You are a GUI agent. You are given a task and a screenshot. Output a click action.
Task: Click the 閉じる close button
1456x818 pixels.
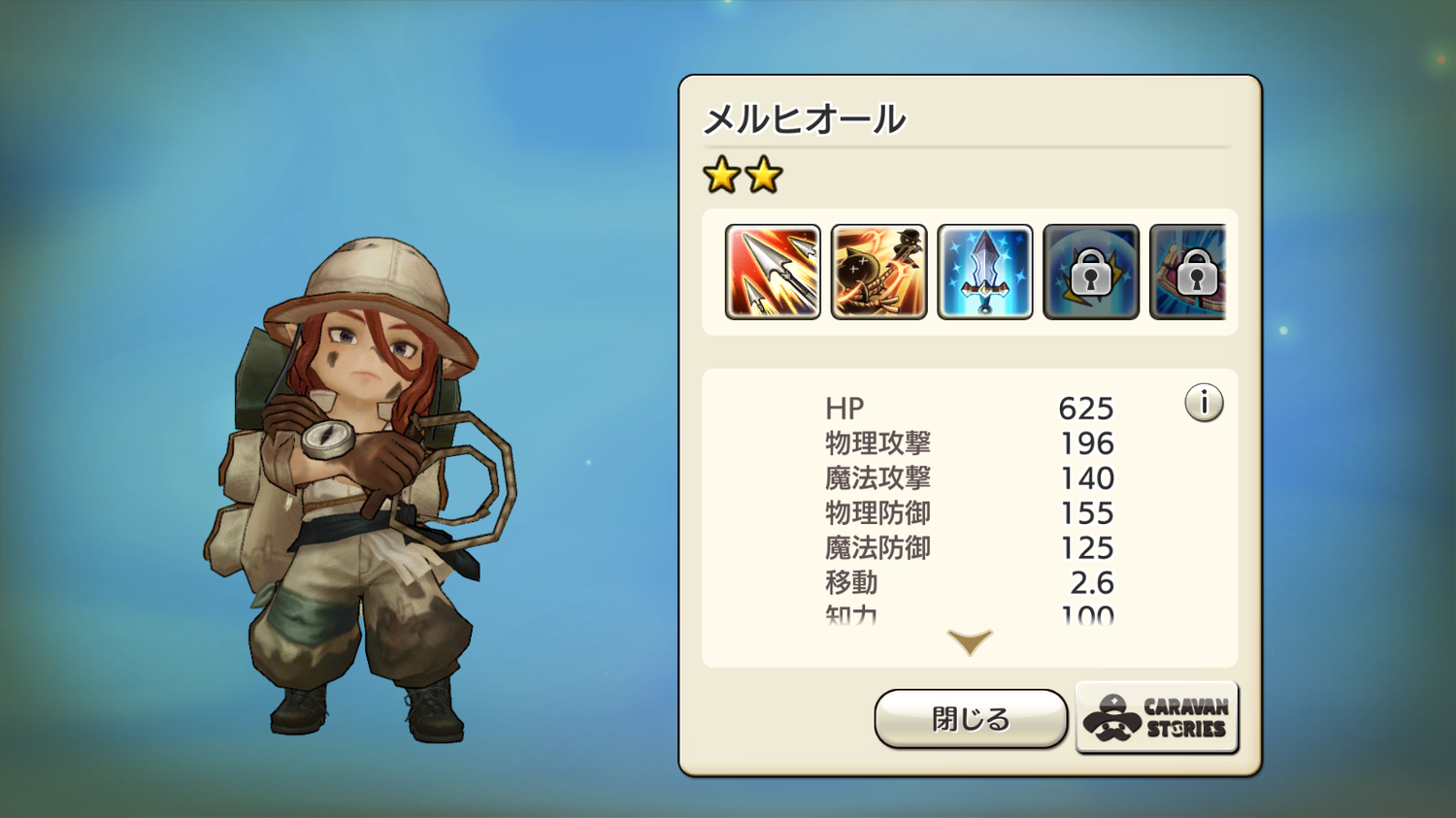971,719
